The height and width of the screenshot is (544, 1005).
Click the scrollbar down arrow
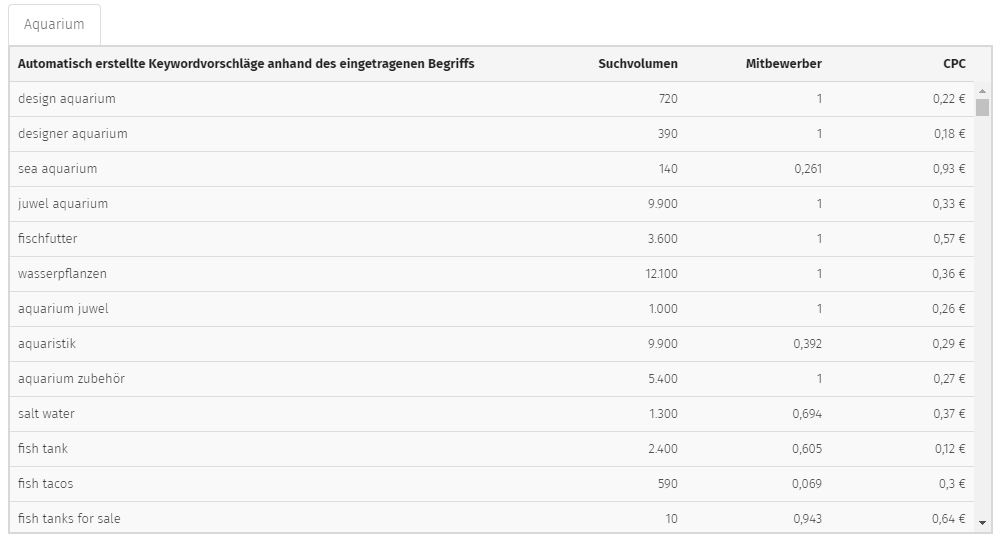[x=982, y=523]
